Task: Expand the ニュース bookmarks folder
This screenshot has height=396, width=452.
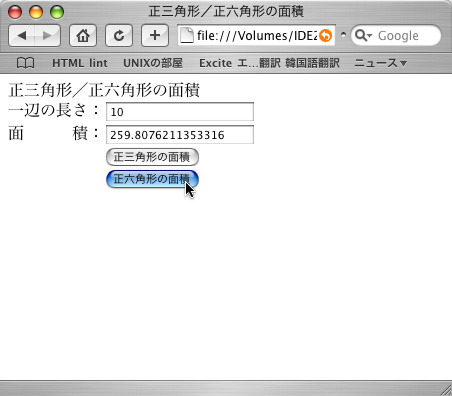Action: pos(380,63)
